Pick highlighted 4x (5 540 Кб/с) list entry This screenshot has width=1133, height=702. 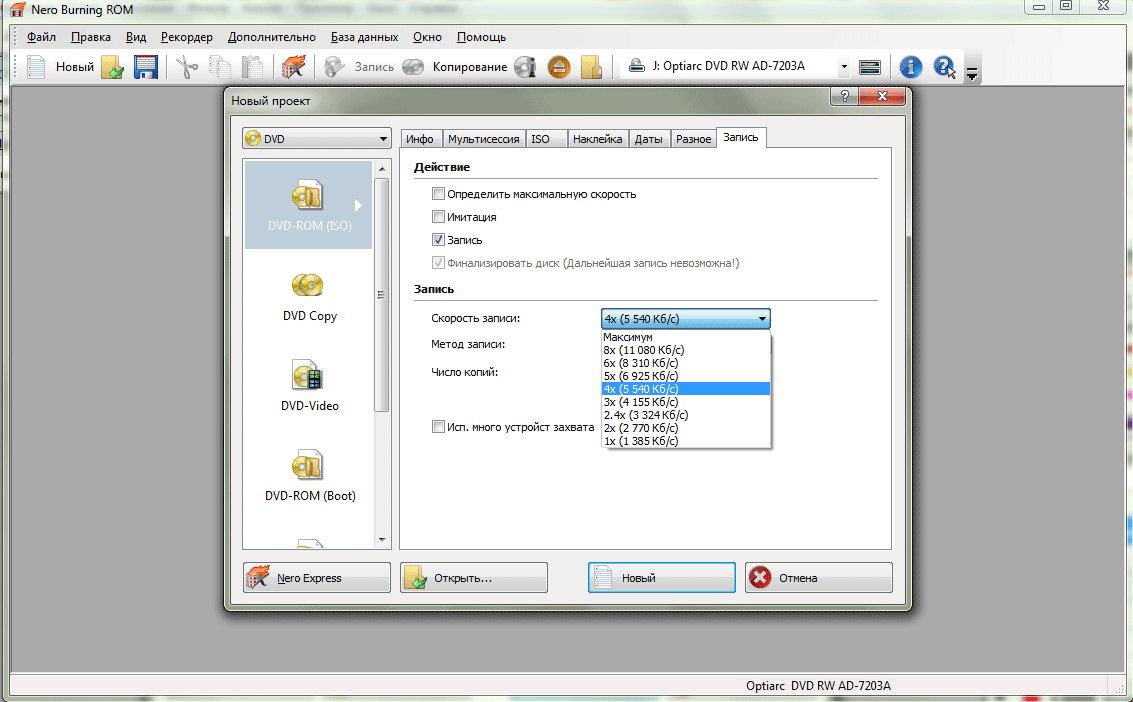(686, 389)
